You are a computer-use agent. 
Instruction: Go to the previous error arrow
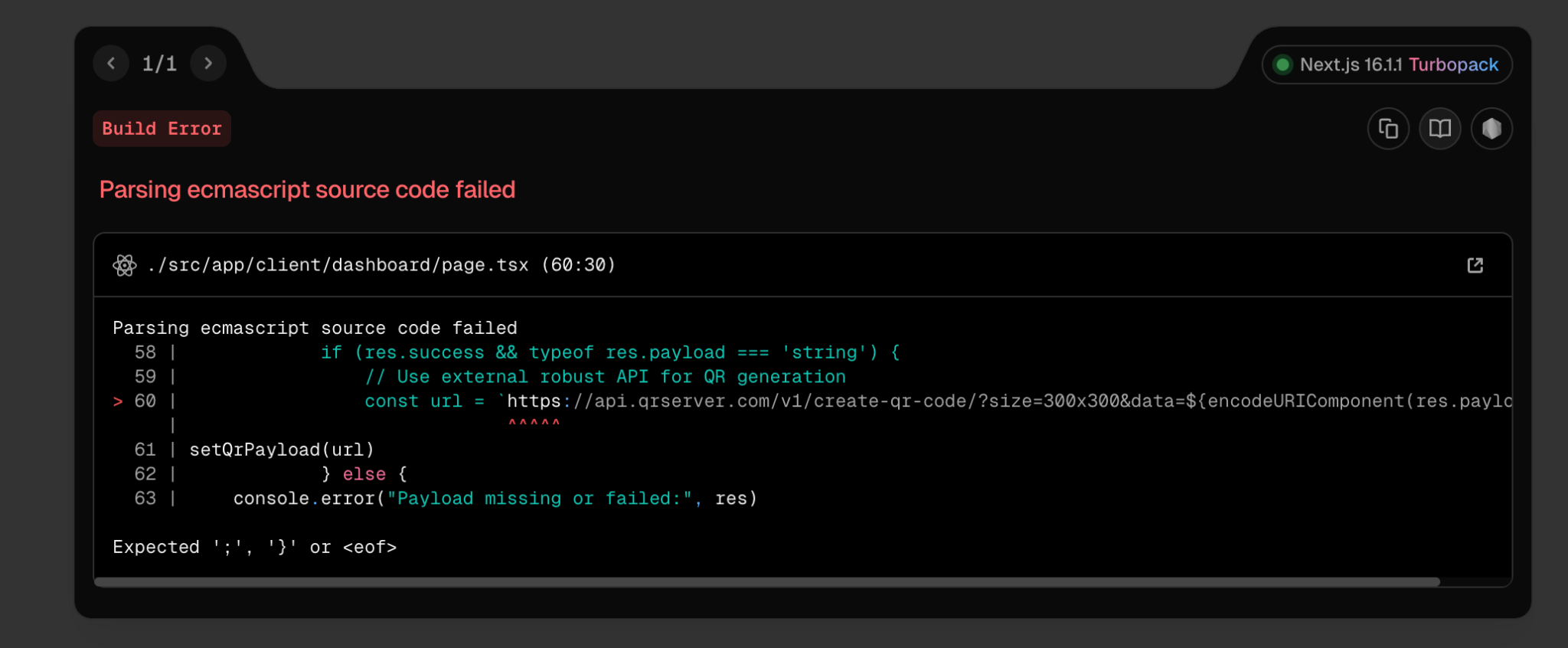(x=111, y=64)
